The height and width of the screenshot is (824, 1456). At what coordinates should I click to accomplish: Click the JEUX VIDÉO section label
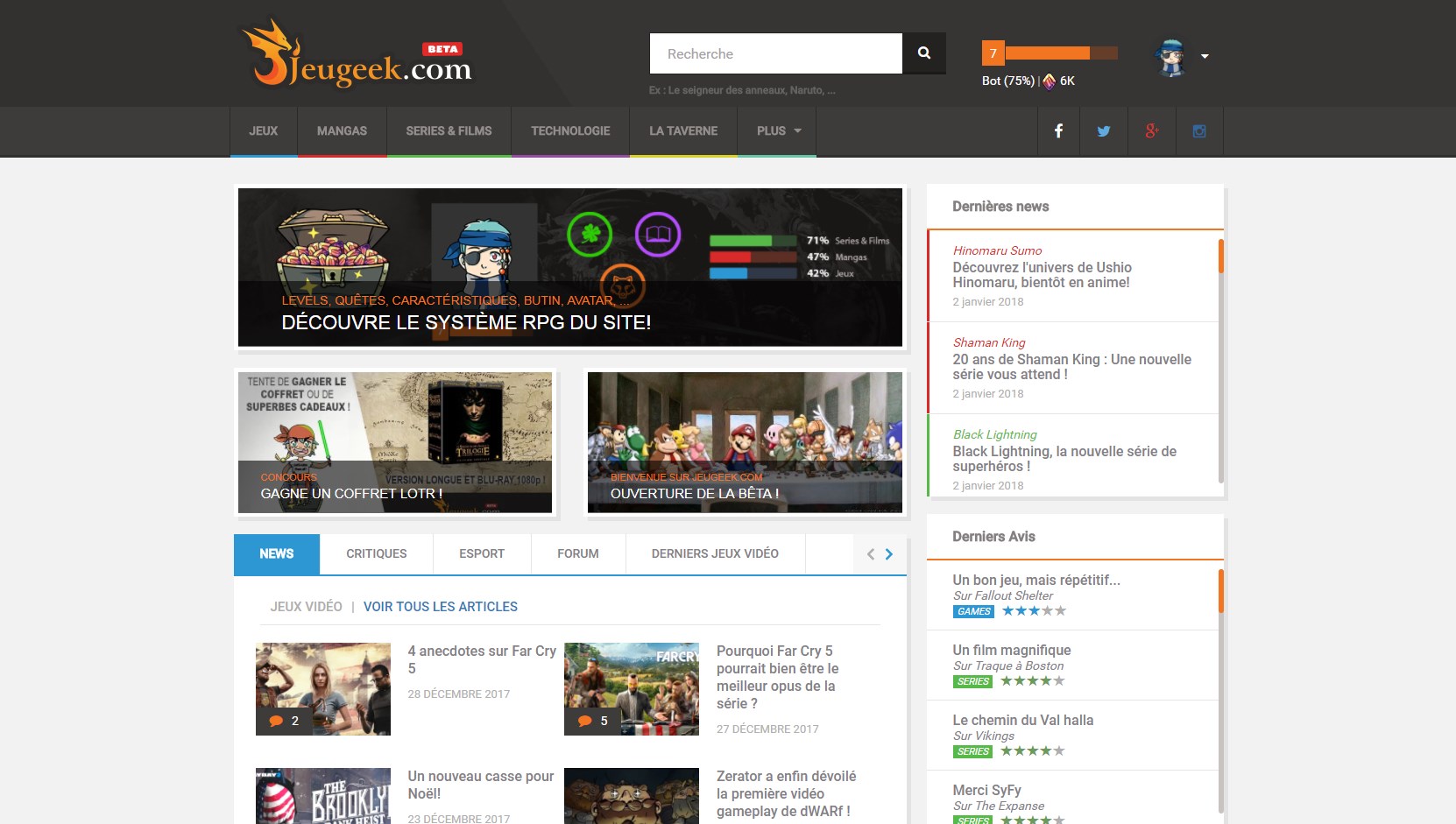pyautogui.click(x=306, y=607)
